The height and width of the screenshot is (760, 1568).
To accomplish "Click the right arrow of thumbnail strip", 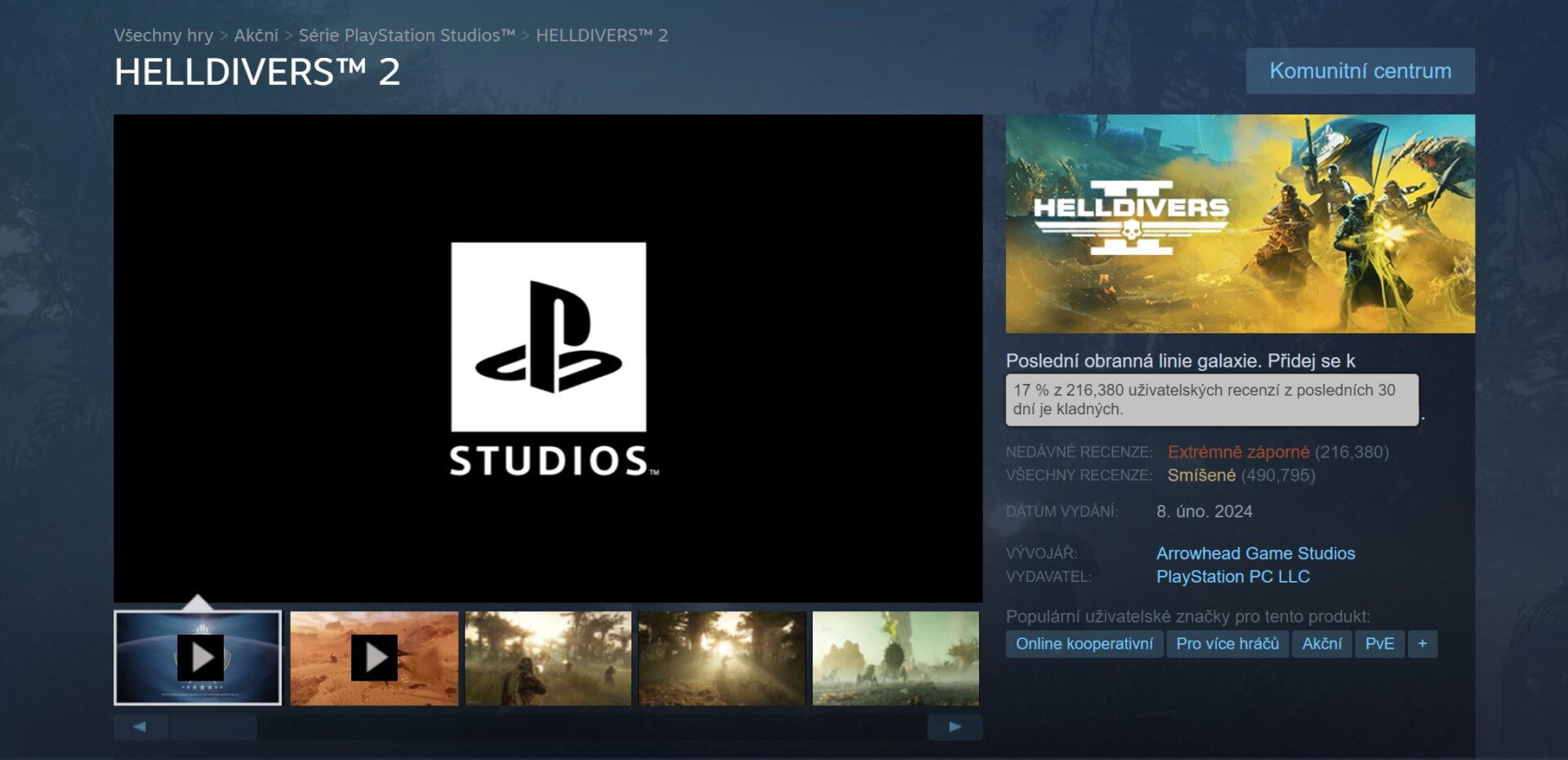I will tap(955, 726).
